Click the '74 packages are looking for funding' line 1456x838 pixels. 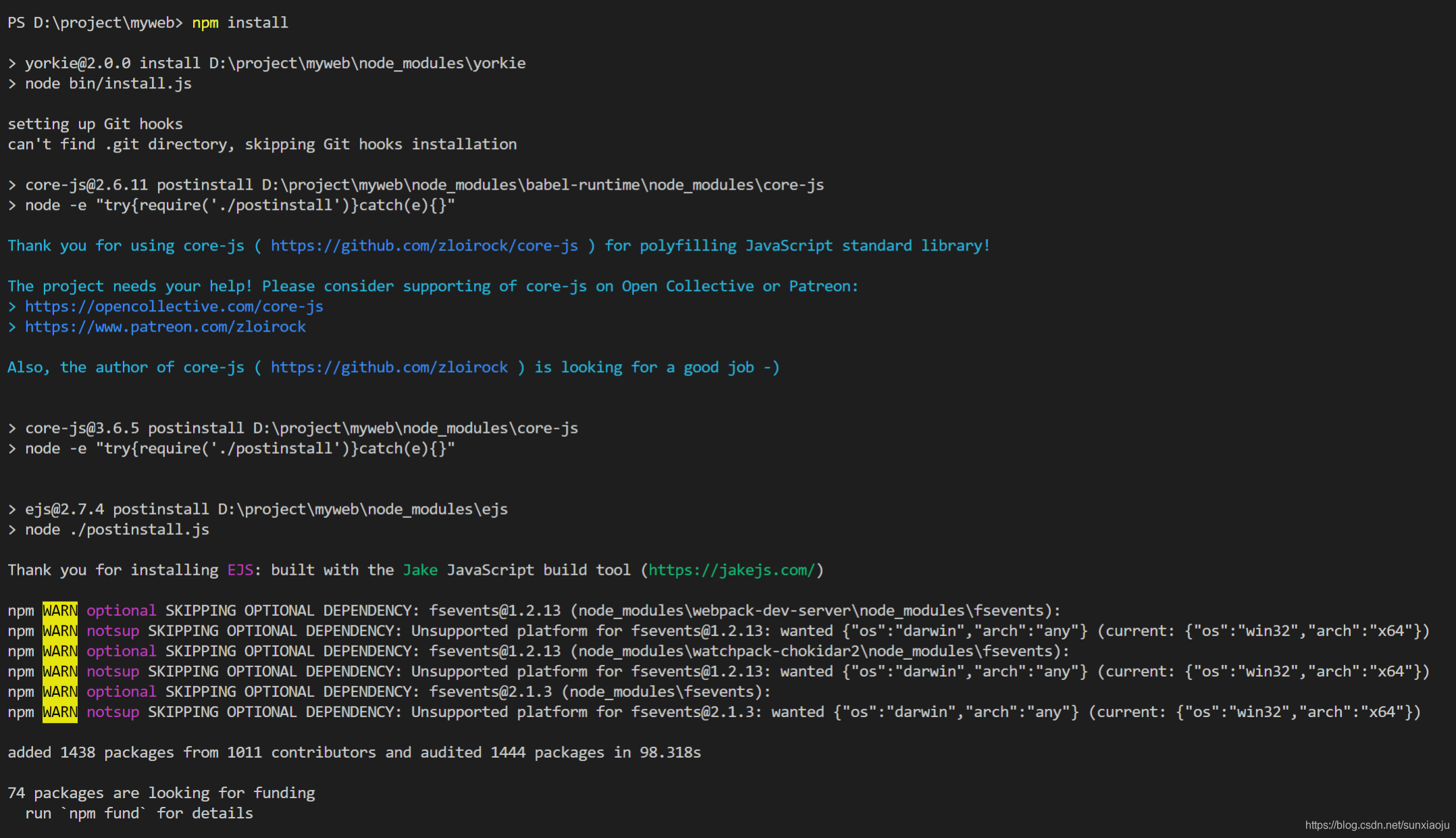coord(161,793)
